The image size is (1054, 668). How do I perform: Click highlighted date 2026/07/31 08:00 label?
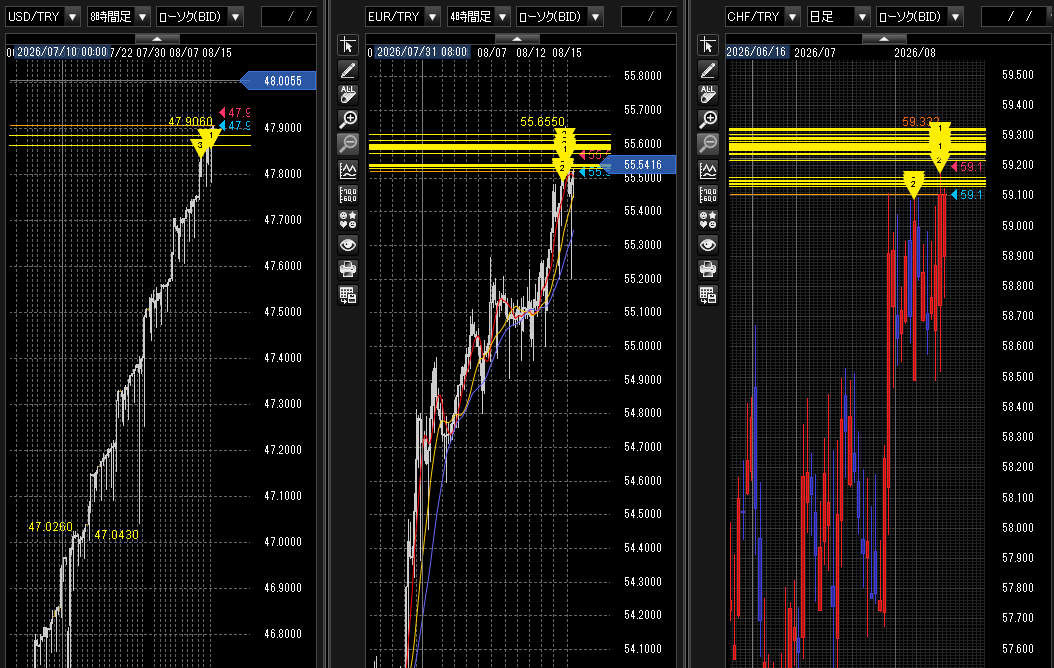[421, 52]
